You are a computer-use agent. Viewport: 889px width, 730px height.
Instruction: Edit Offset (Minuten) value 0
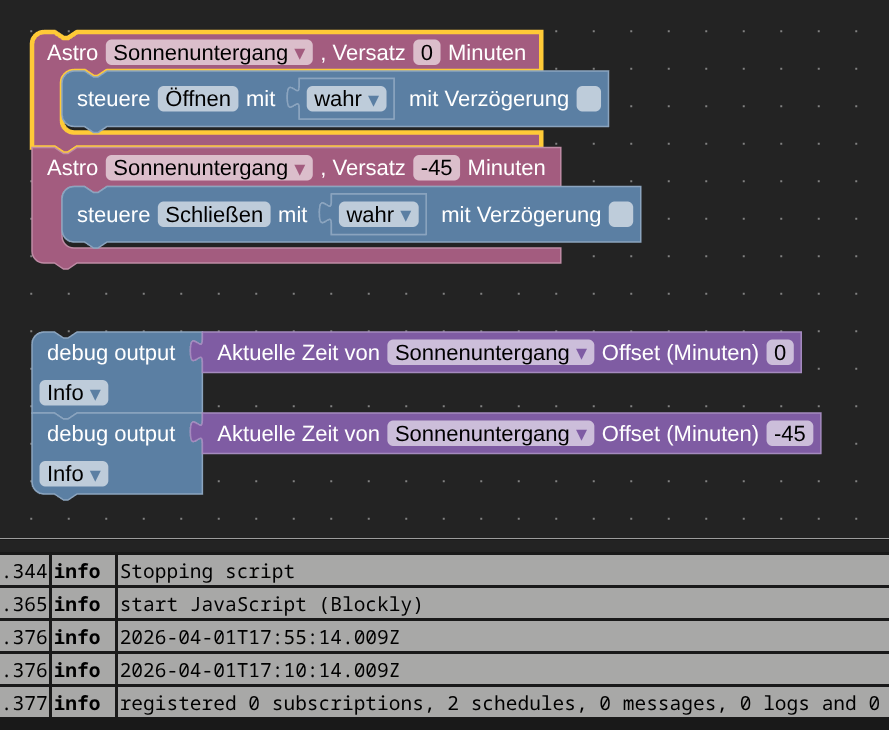point(780,353)
